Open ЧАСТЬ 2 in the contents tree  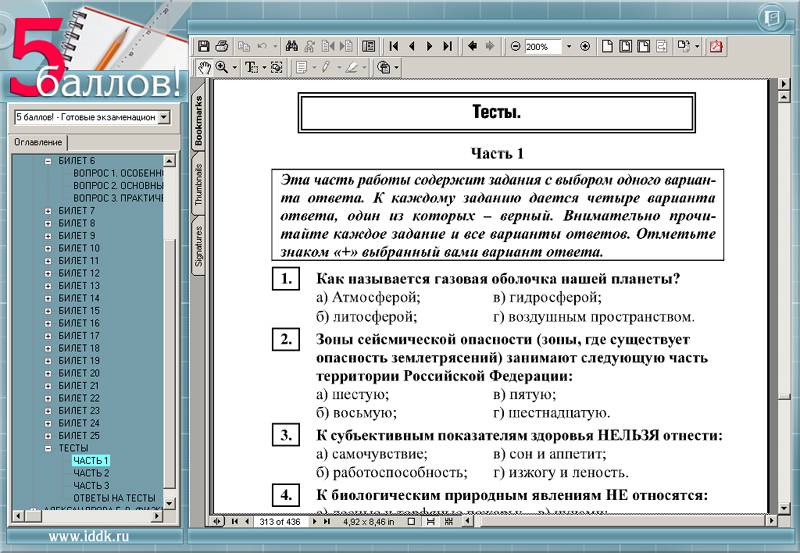point(91,473)
